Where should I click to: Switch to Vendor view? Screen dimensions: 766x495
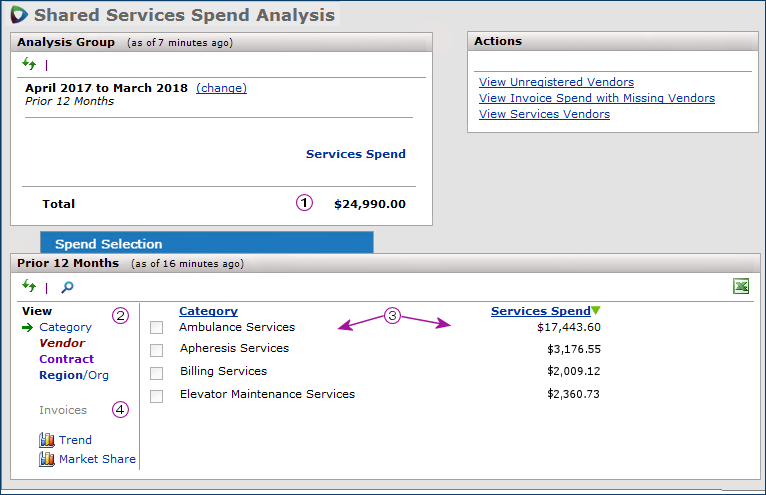(62, 343)
